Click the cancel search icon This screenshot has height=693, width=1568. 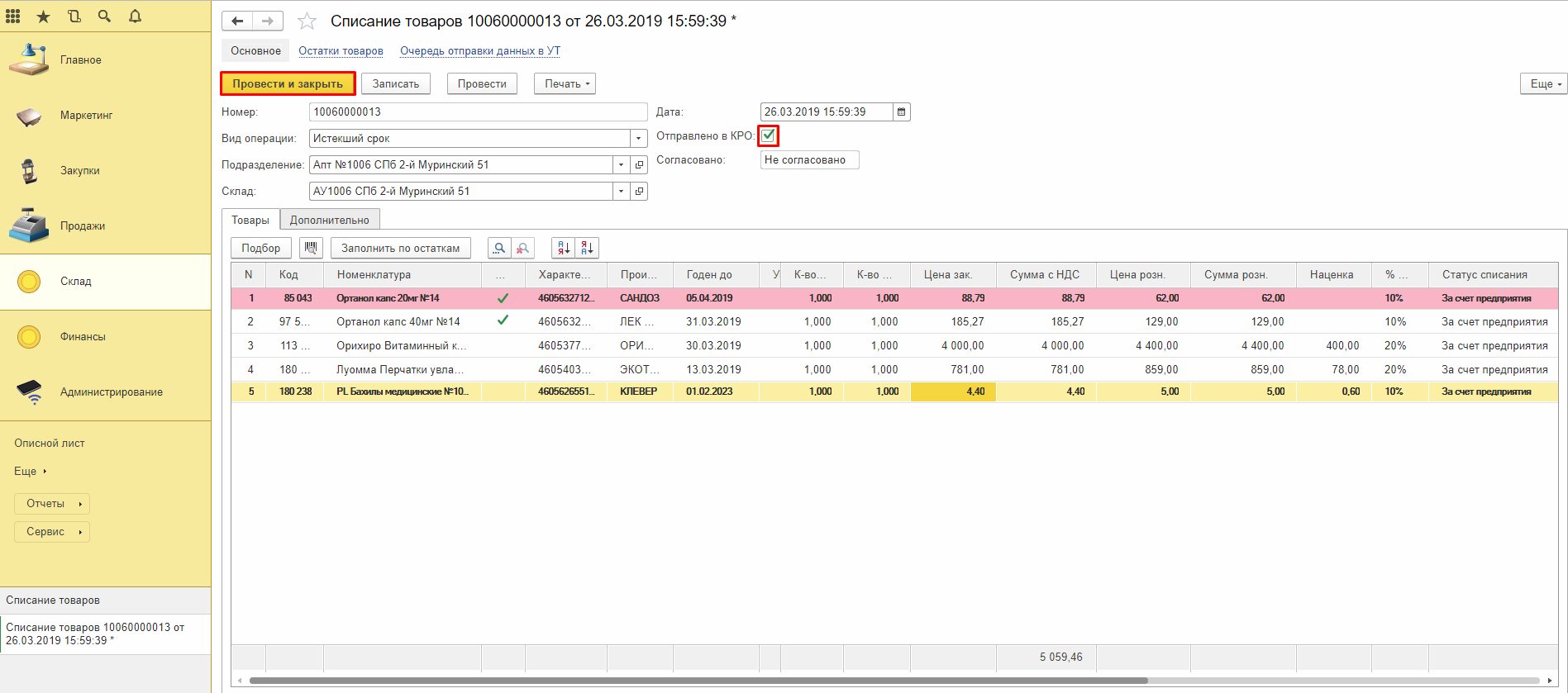[x=522, y=248]
